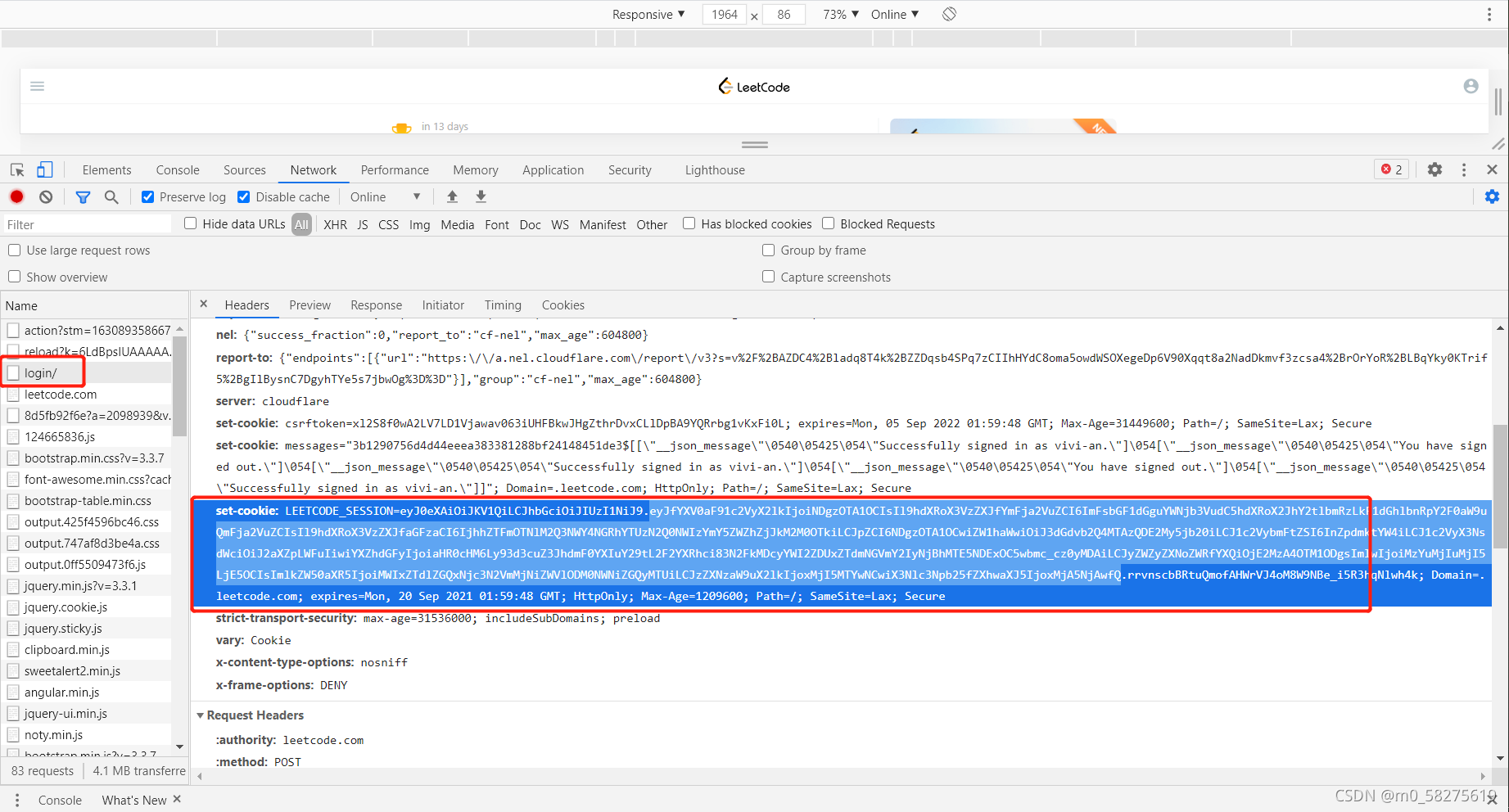
Task: Click the viewport width input showing 1964
Action: [x=724, y=14]
